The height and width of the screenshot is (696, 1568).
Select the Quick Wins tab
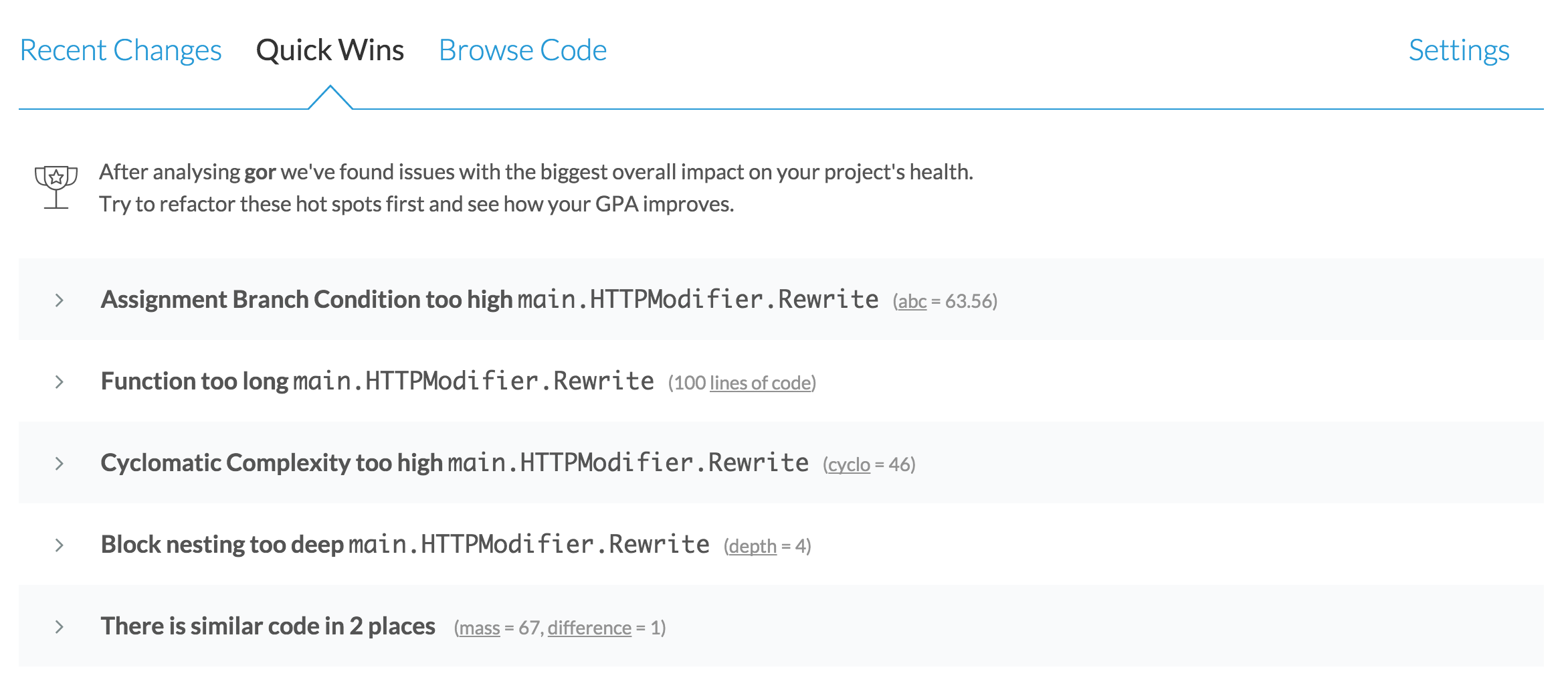(x=330, y=50)
